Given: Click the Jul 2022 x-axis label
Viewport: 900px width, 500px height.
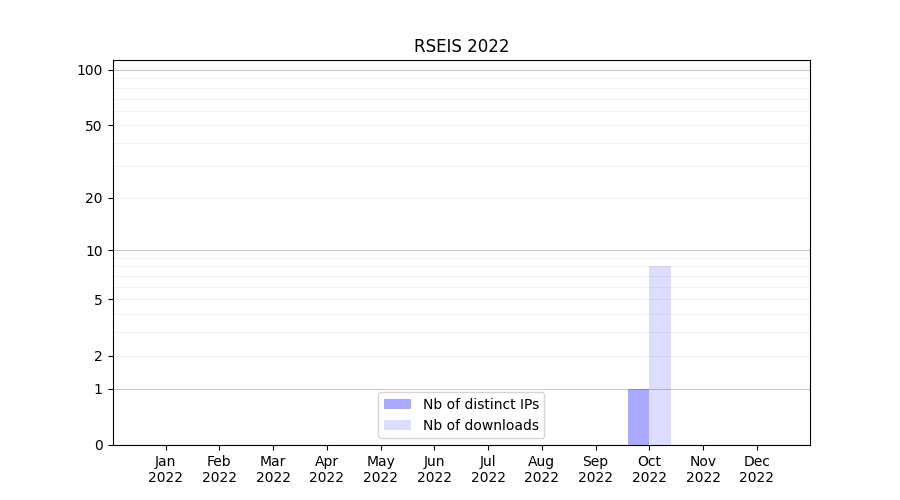Looking at the screenshot, I should point(488,469).
